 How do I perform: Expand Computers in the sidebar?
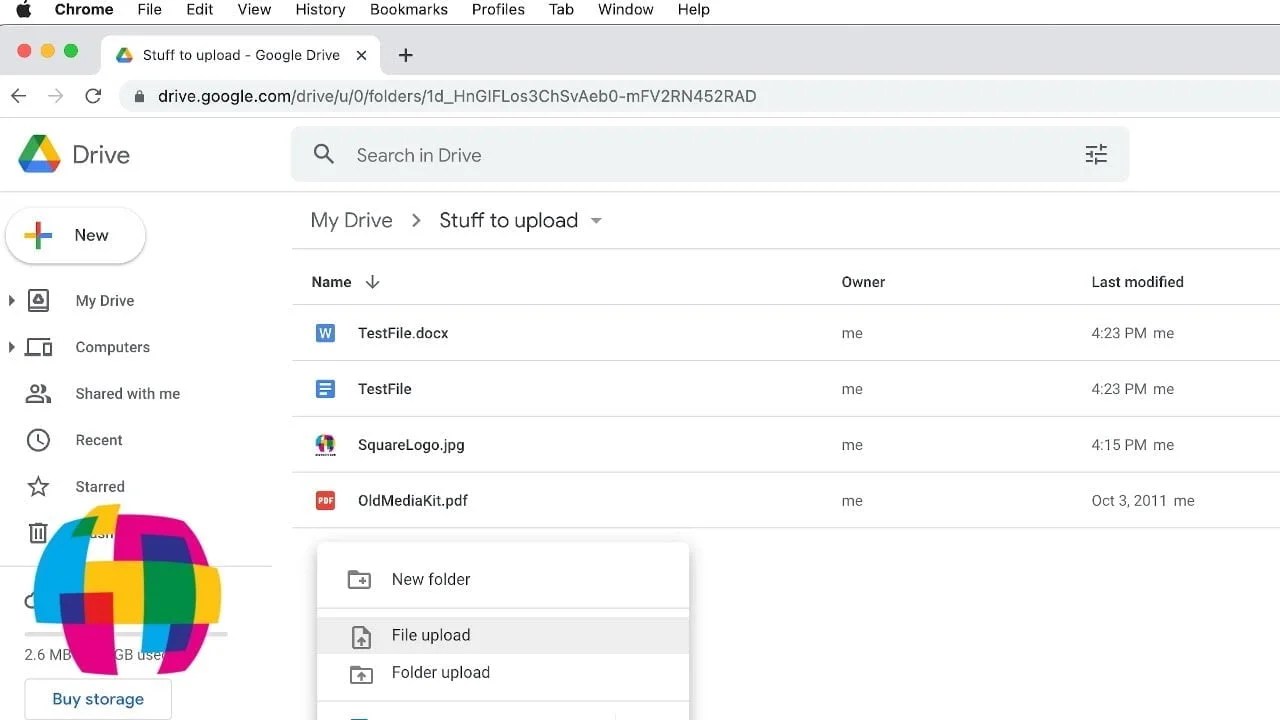[12, 347]
